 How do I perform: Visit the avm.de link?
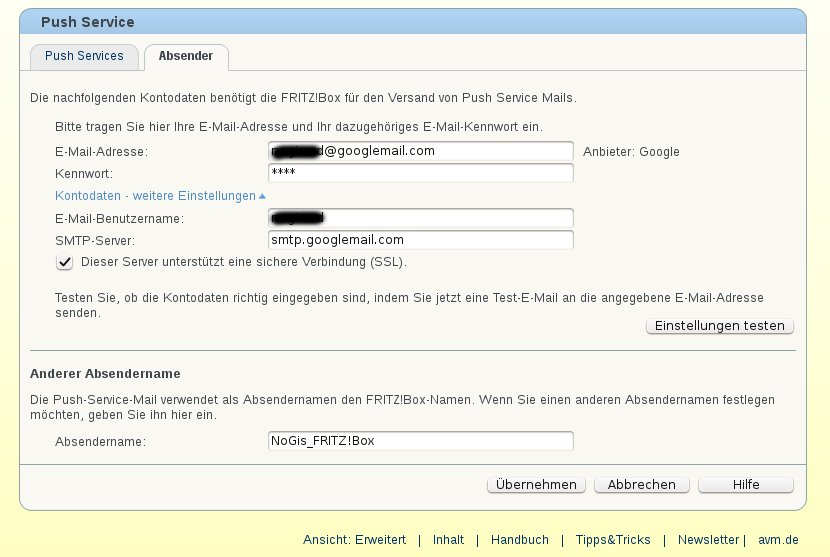click(x=778, y=540)
